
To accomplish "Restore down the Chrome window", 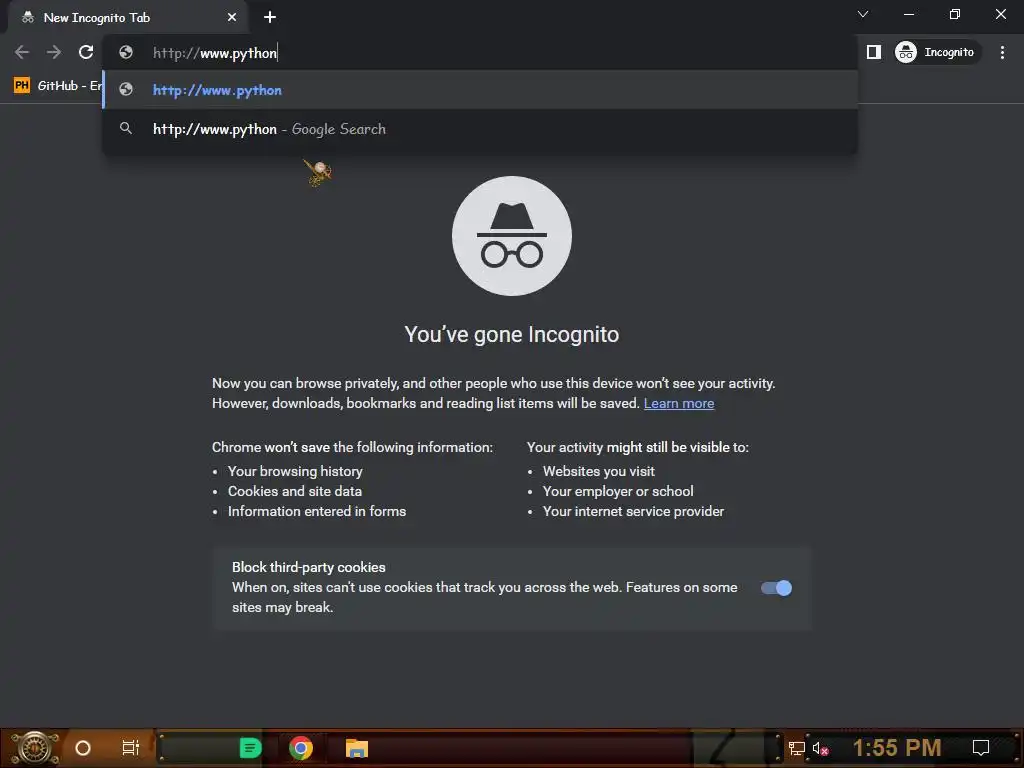I will point(955,14).
